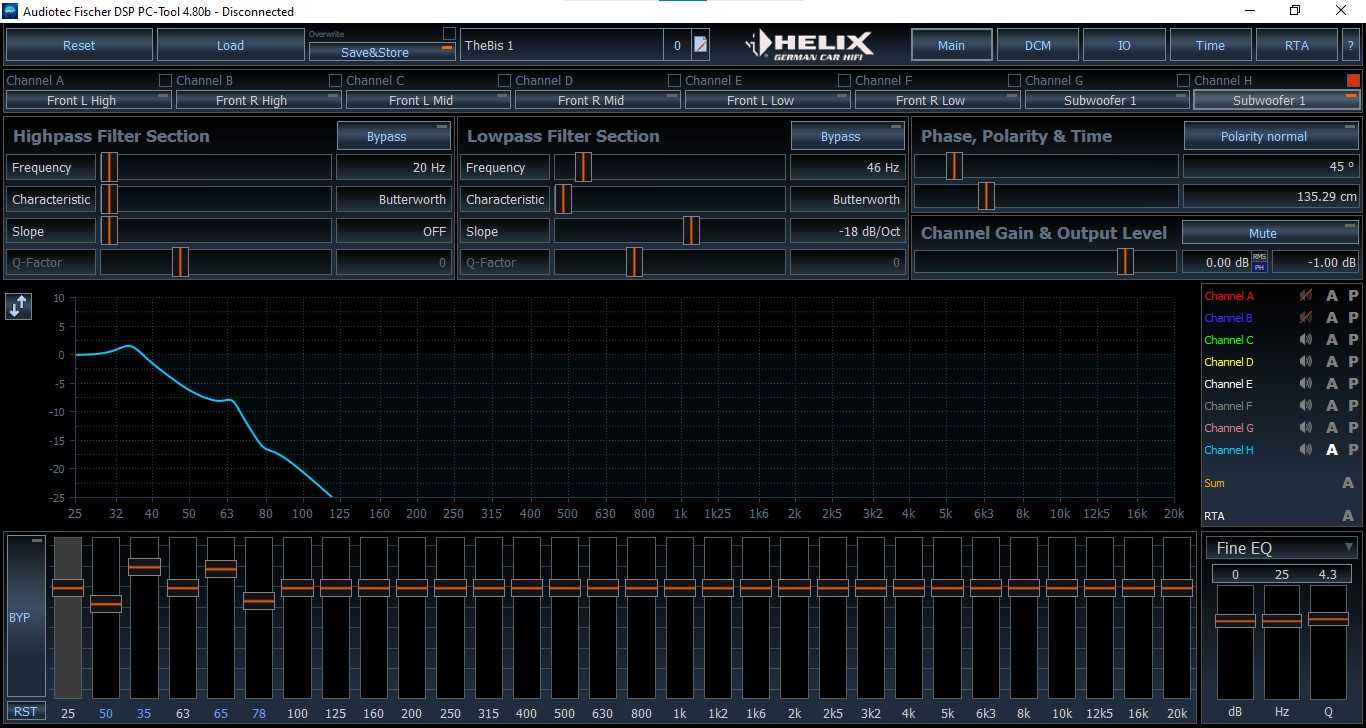Tick the link checkbox between Channel F and G
Image resolution: width=1366 pixels, height=728 pixels.
(1014, 80)
